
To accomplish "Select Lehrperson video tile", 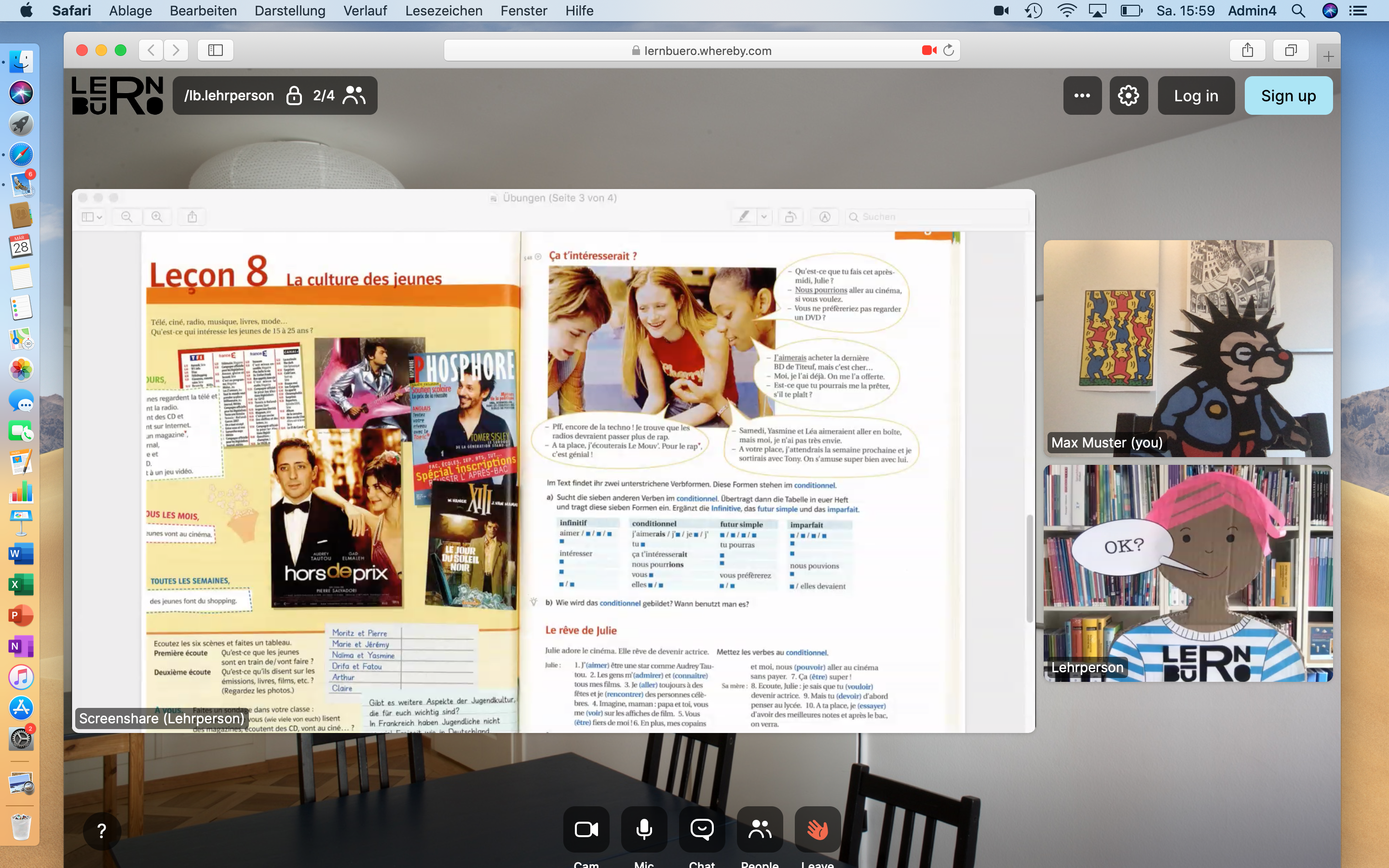I will coord(1188,573).
